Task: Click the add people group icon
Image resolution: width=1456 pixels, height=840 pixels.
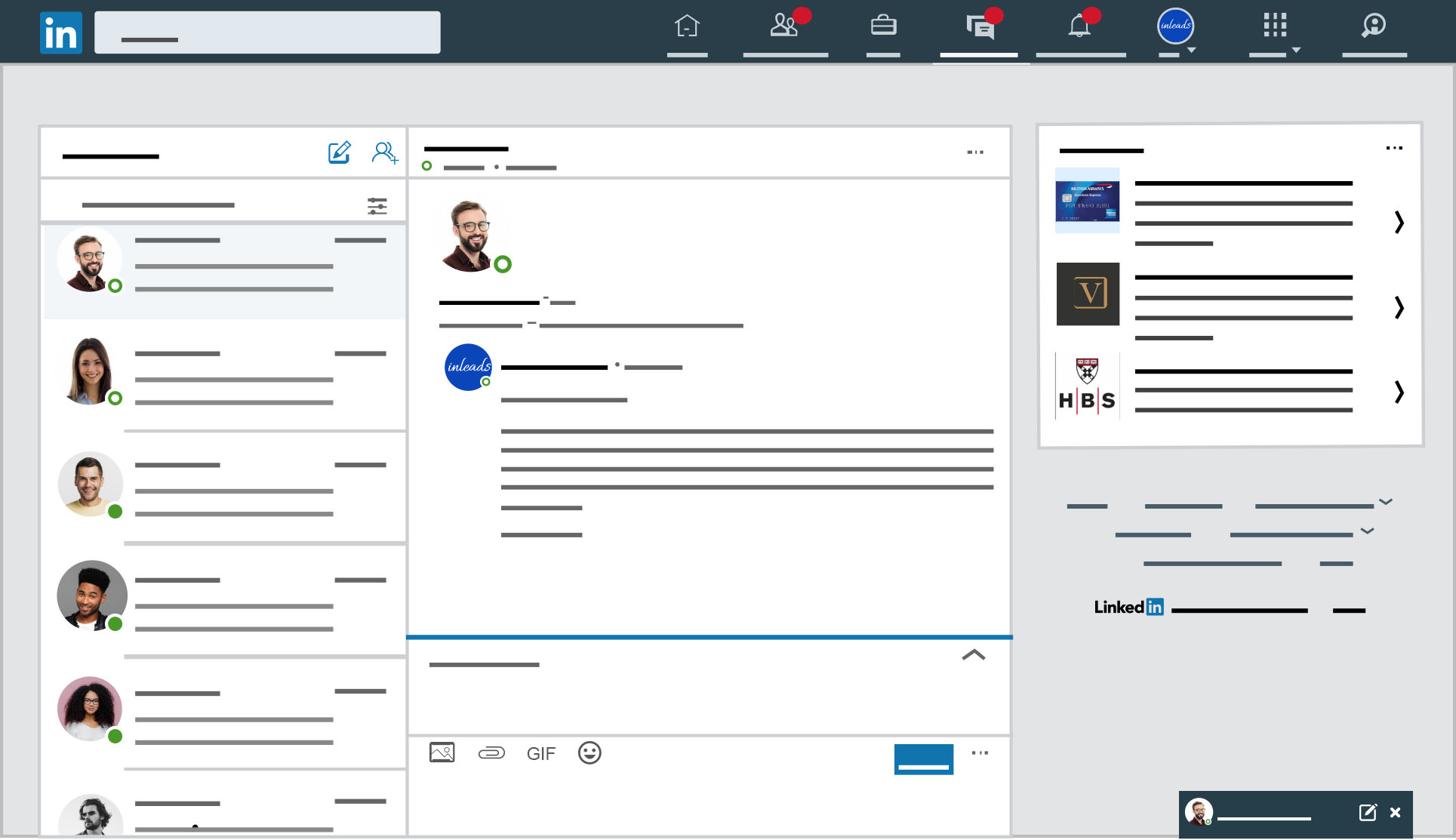Action: pyautogui.click(x=384, y=152)
